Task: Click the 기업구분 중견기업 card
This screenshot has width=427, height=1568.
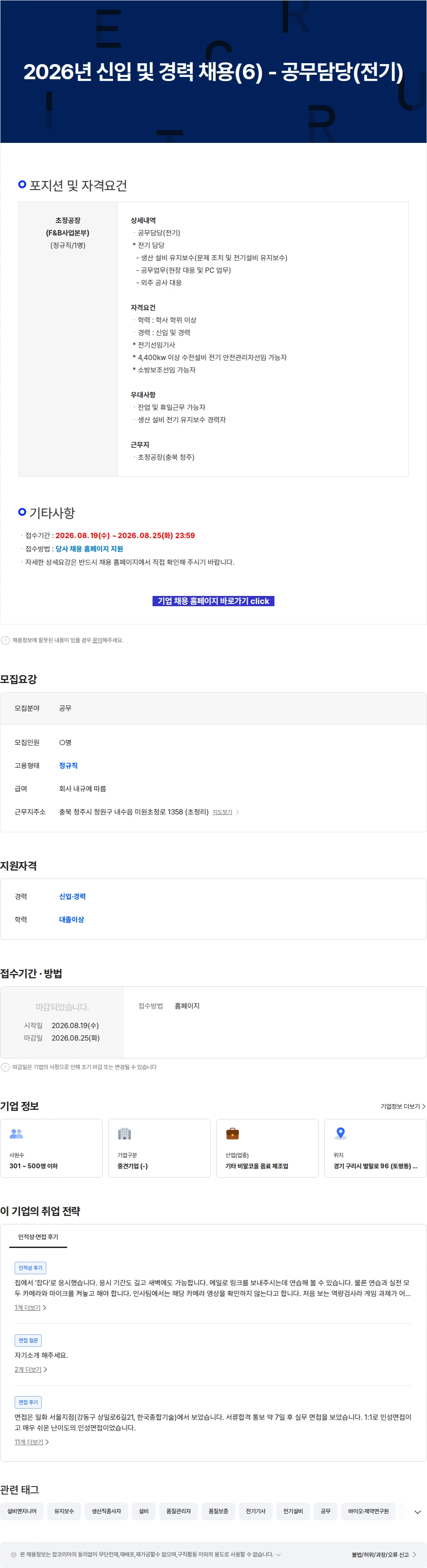Action: [x=159, y=1148]
